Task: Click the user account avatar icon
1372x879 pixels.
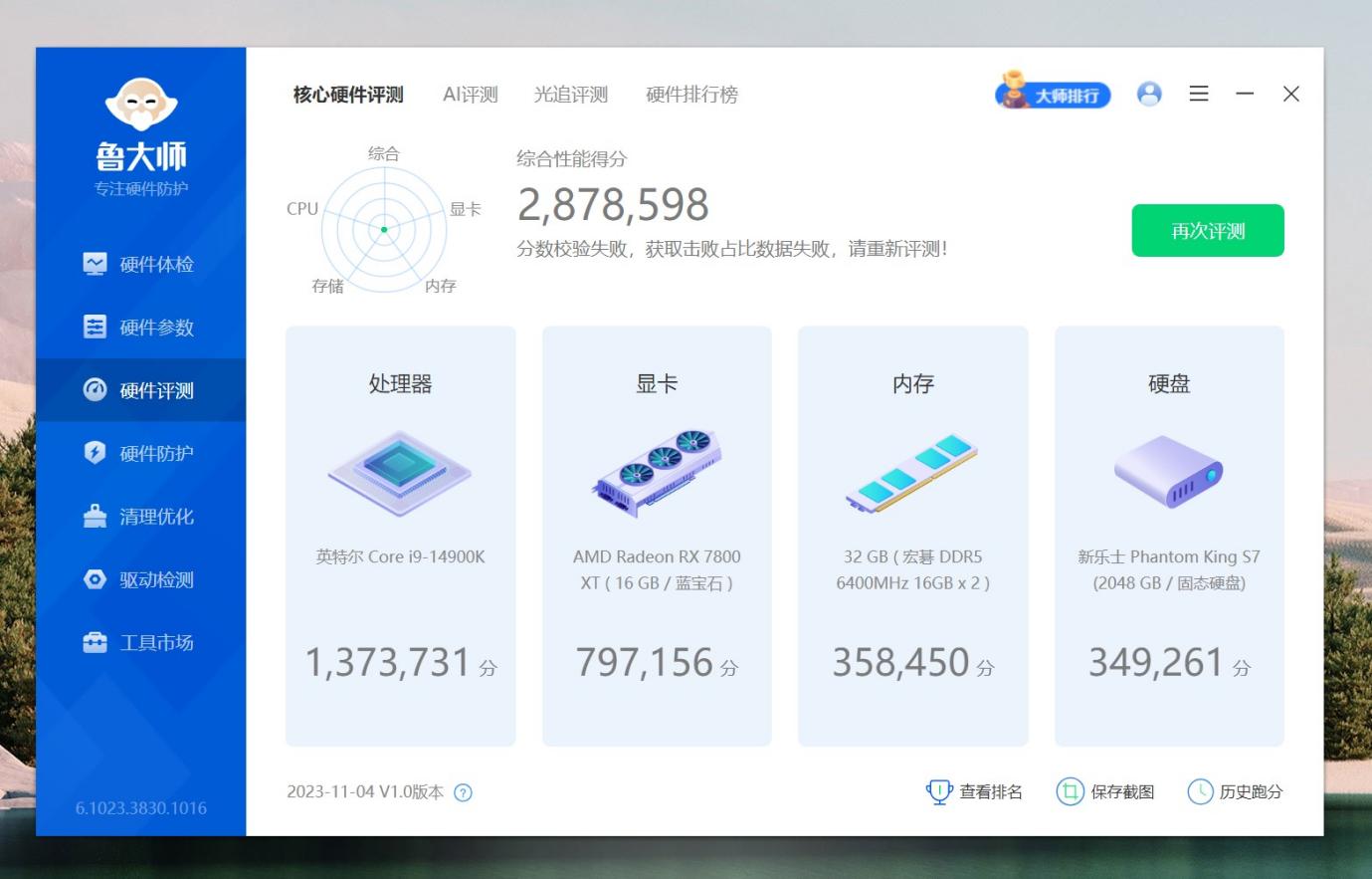Action: point(1149,94)
